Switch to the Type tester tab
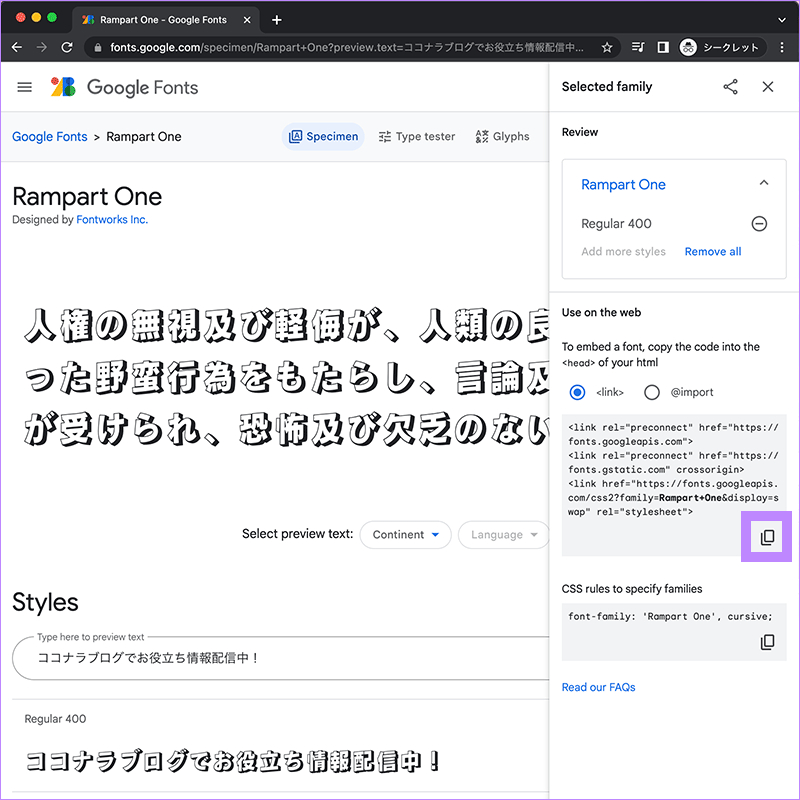Screen dimensions: 800x800 pos(417,136)
